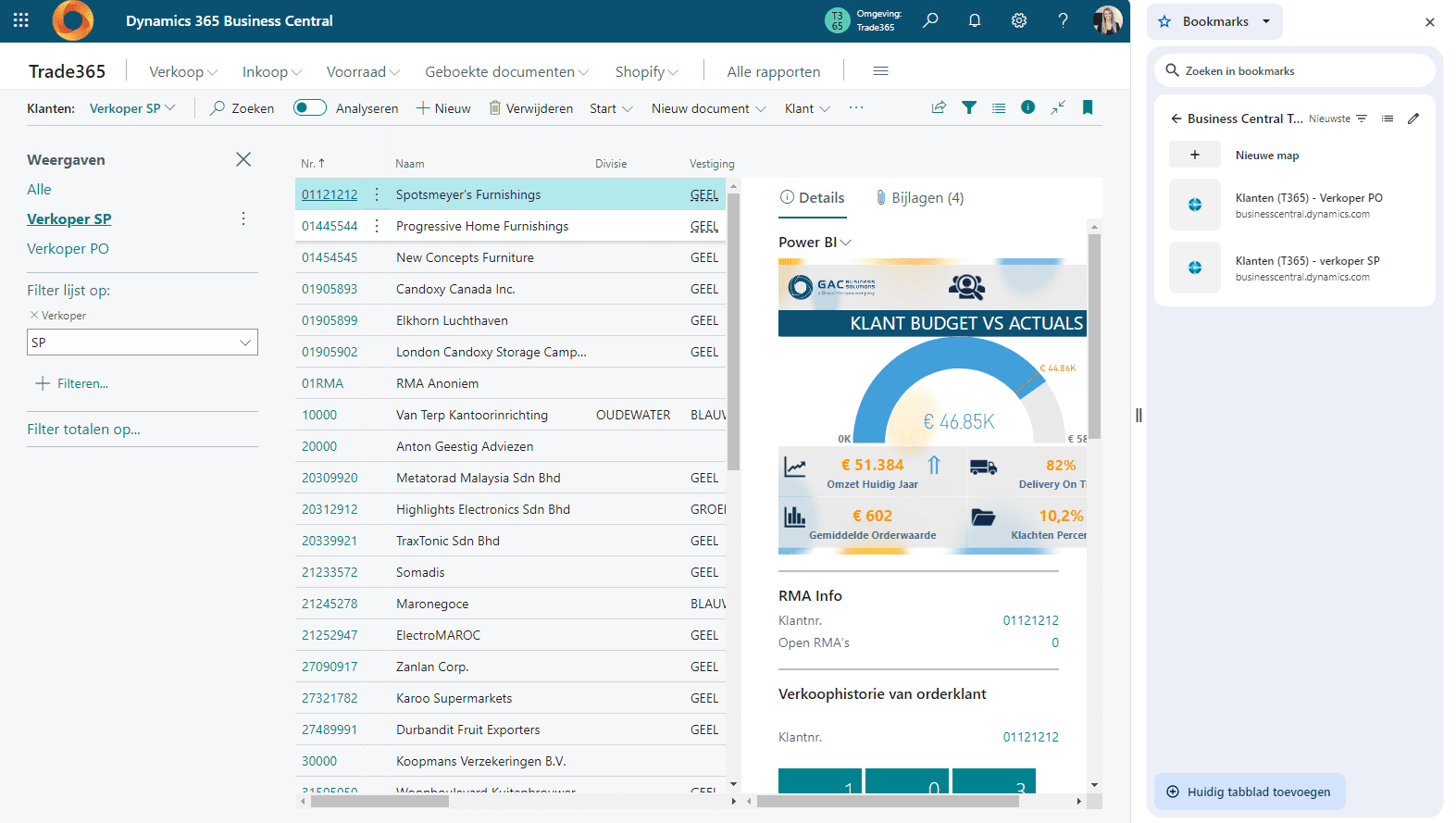Click Zoeken in the customer list toolbar

click(x=242, y=108)
